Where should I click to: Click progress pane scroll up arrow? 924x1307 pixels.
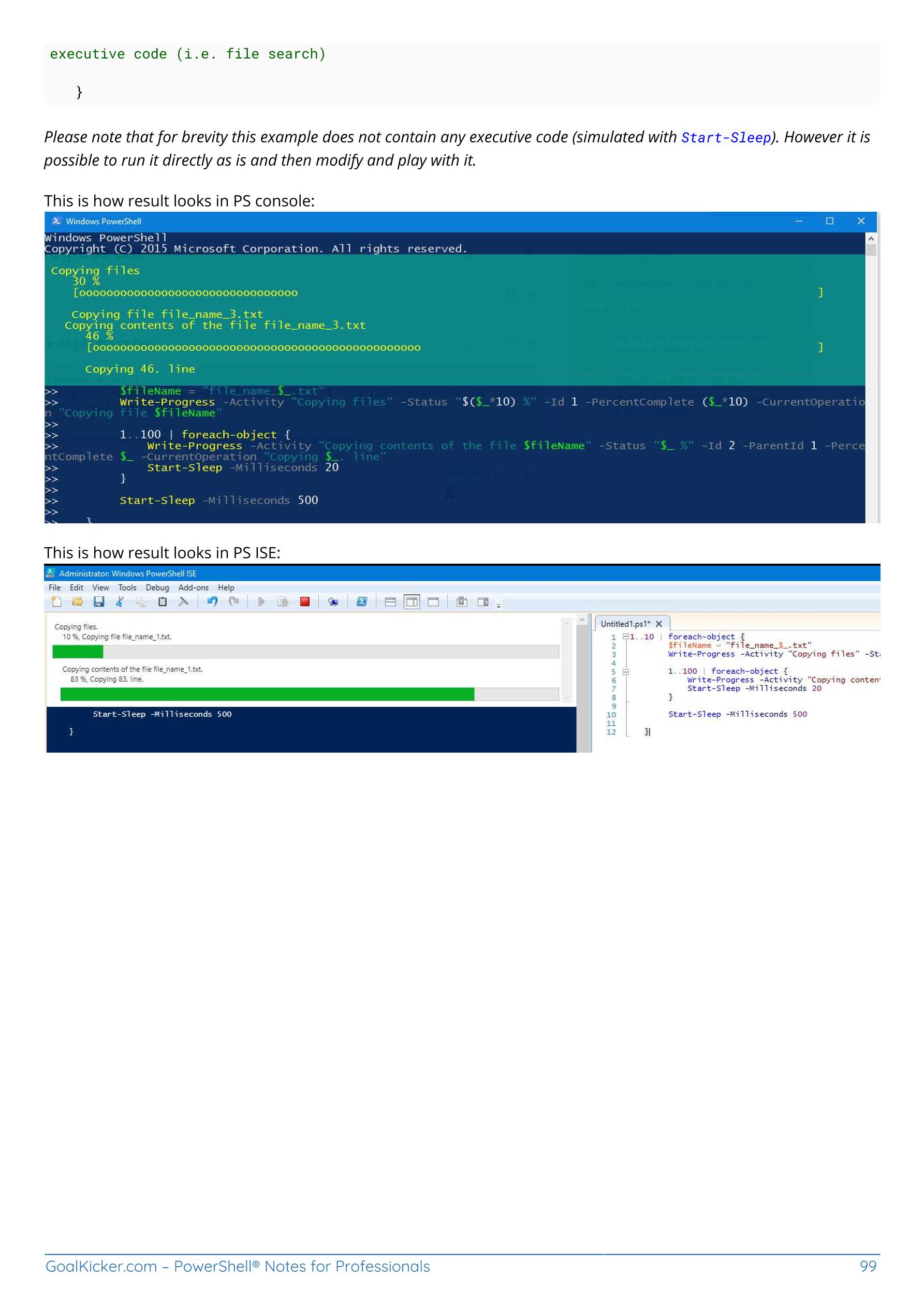click(x=566, y=624)
